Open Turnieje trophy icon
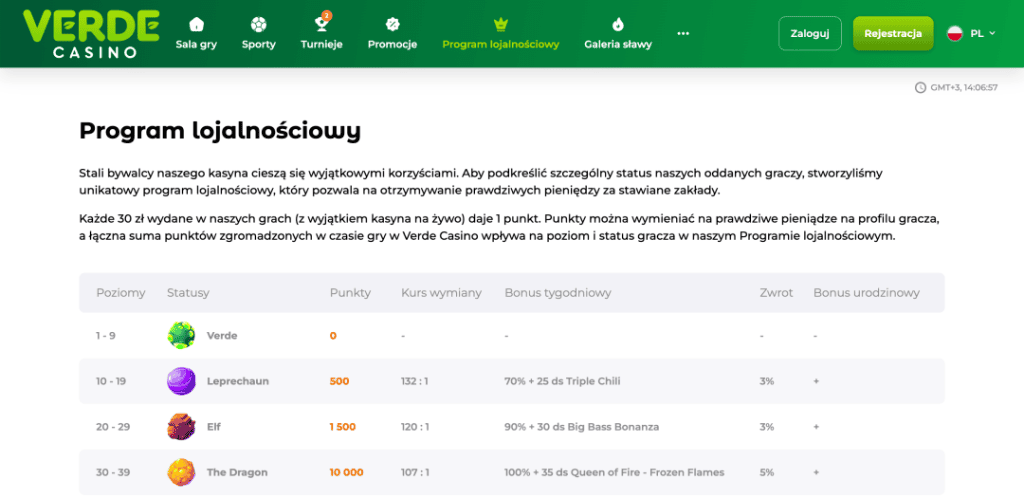 321,25
